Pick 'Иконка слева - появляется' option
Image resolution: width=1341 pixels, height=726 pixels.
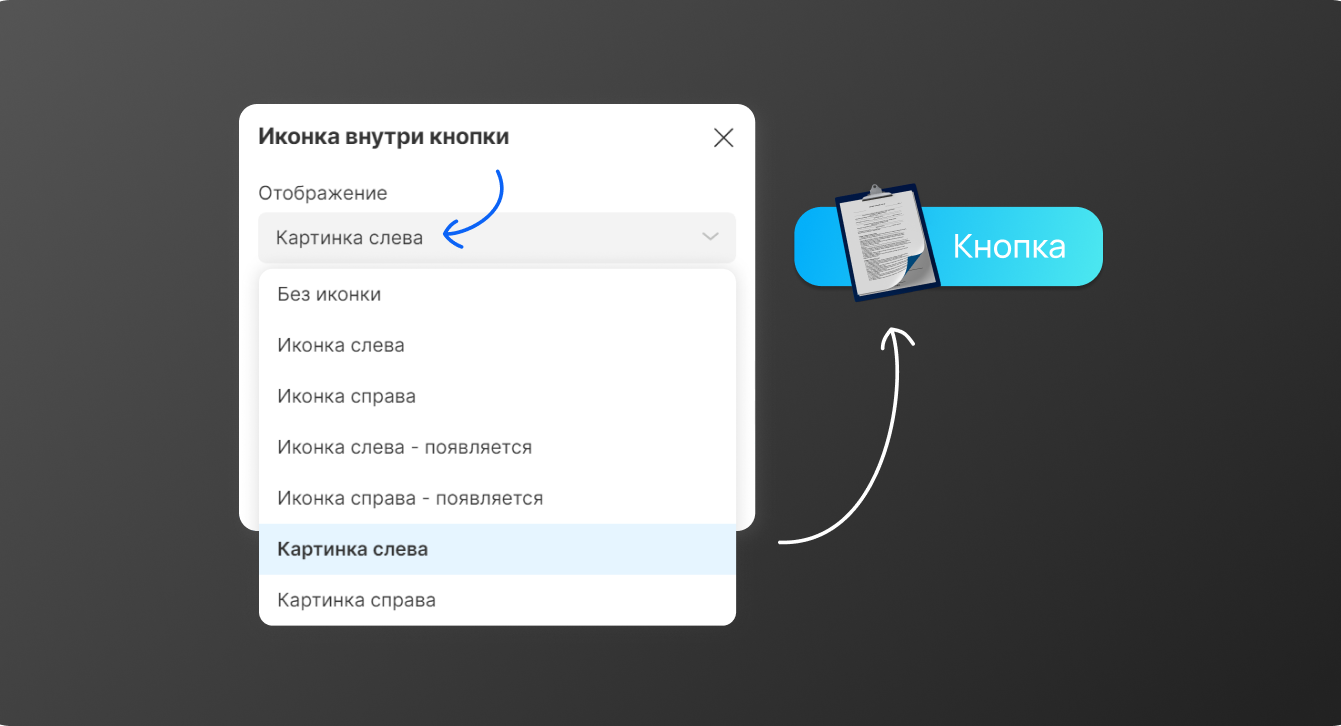(x=497, y=447)
